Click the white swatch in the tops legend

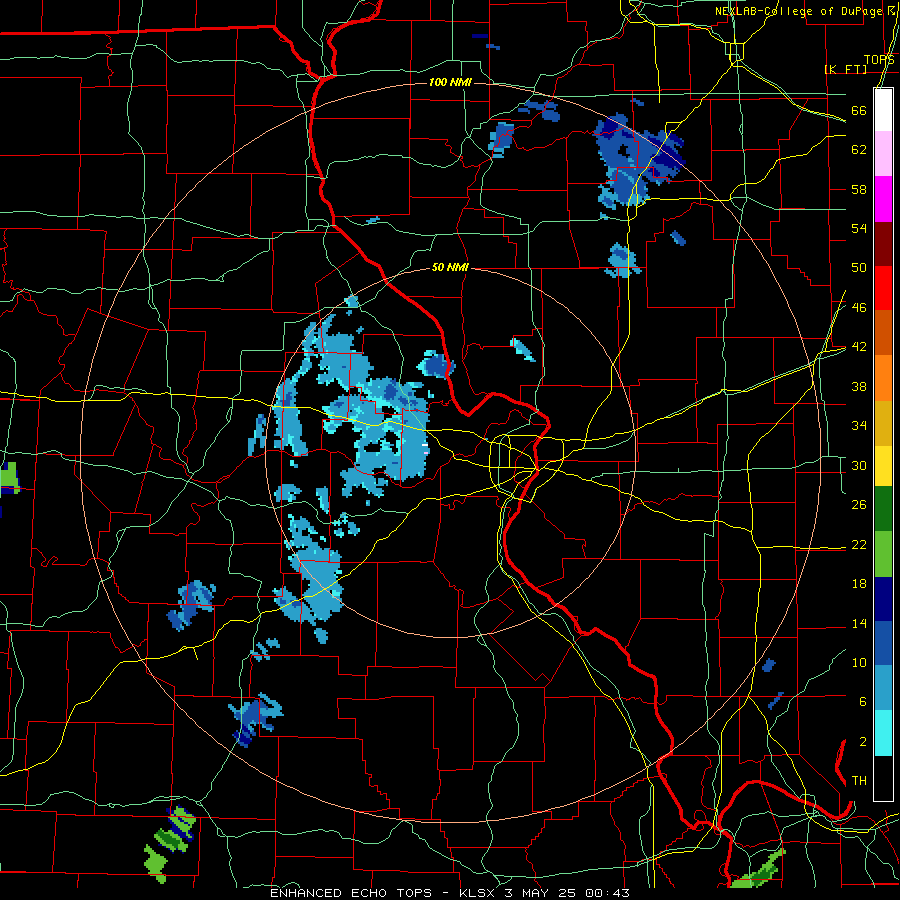pos(883,110)
